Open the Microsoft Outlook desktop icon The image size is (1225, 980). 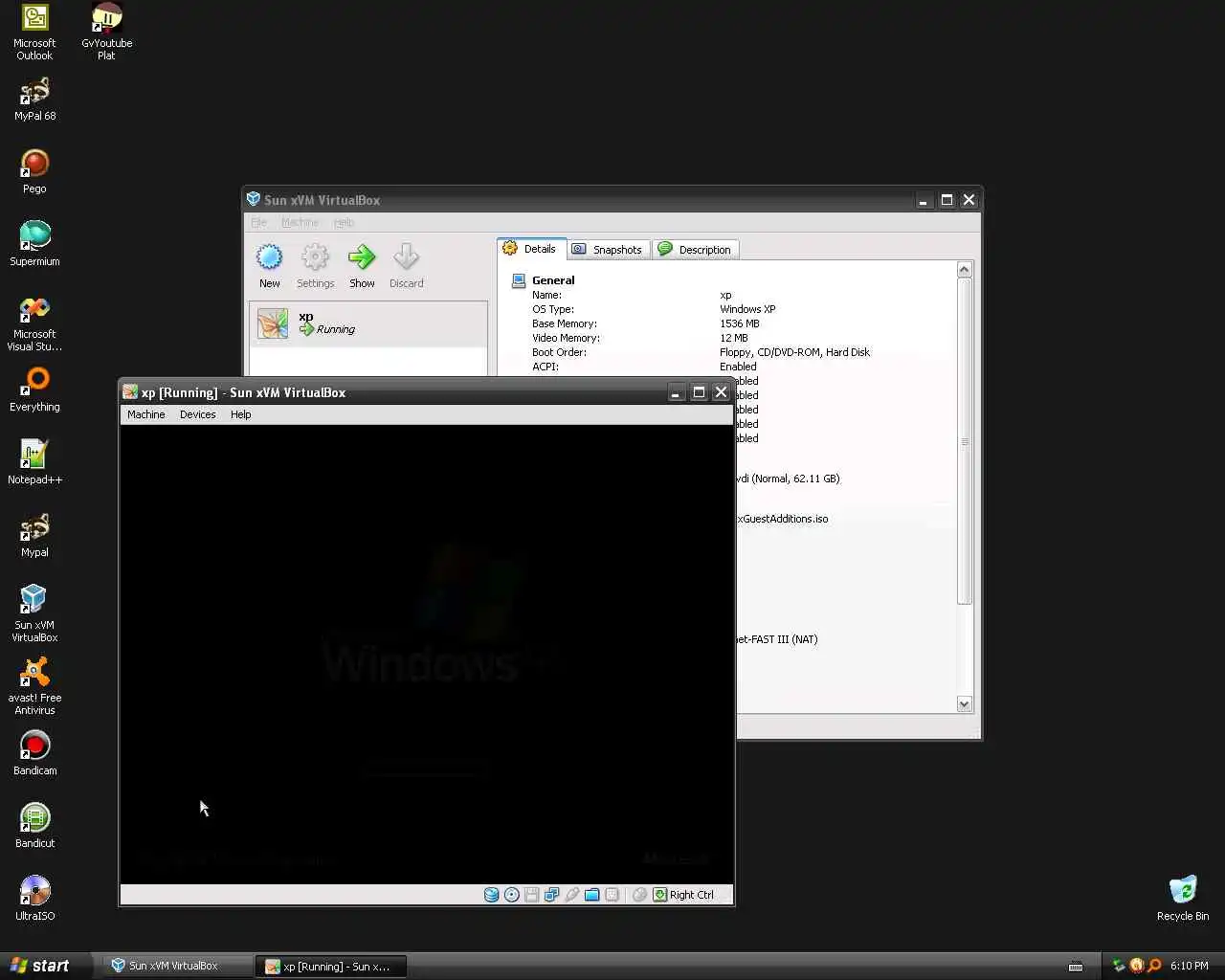coord(34,32)
